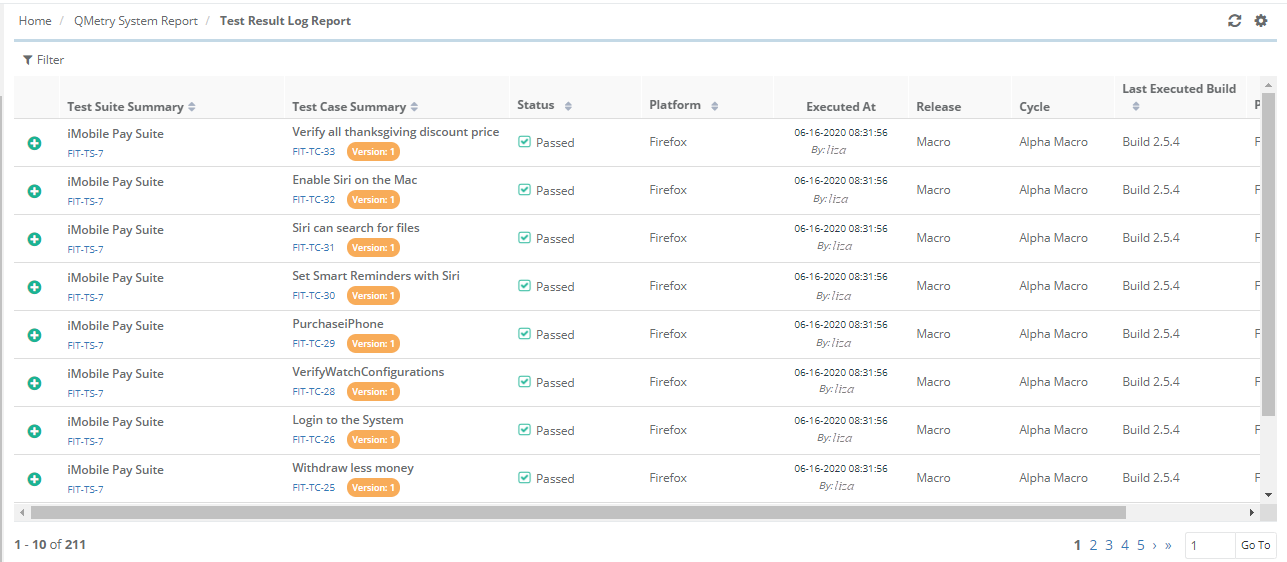Open the settings gear icon

1261,21
